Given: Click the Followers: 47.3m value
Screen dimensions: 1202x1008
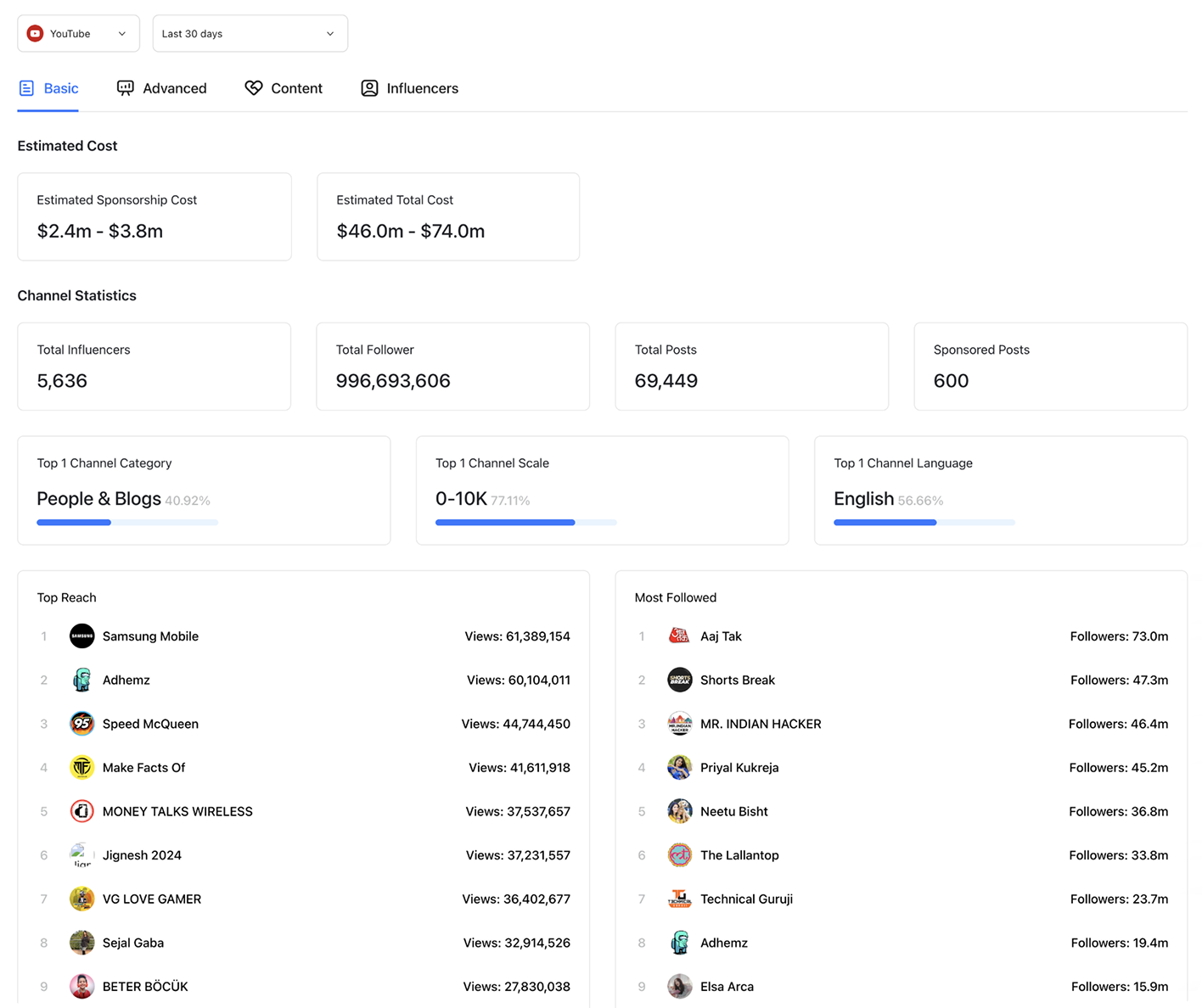Looking at the screenshot, I should pyautogui.click(x=1120, y=680).
